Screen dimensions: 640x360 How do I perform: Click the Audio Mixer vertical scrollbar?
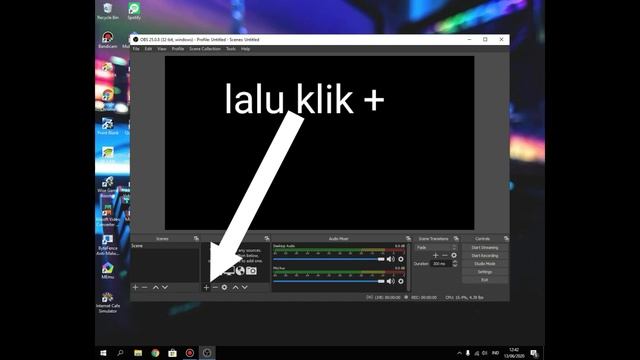pyautogui.click(x=409, y=267)
